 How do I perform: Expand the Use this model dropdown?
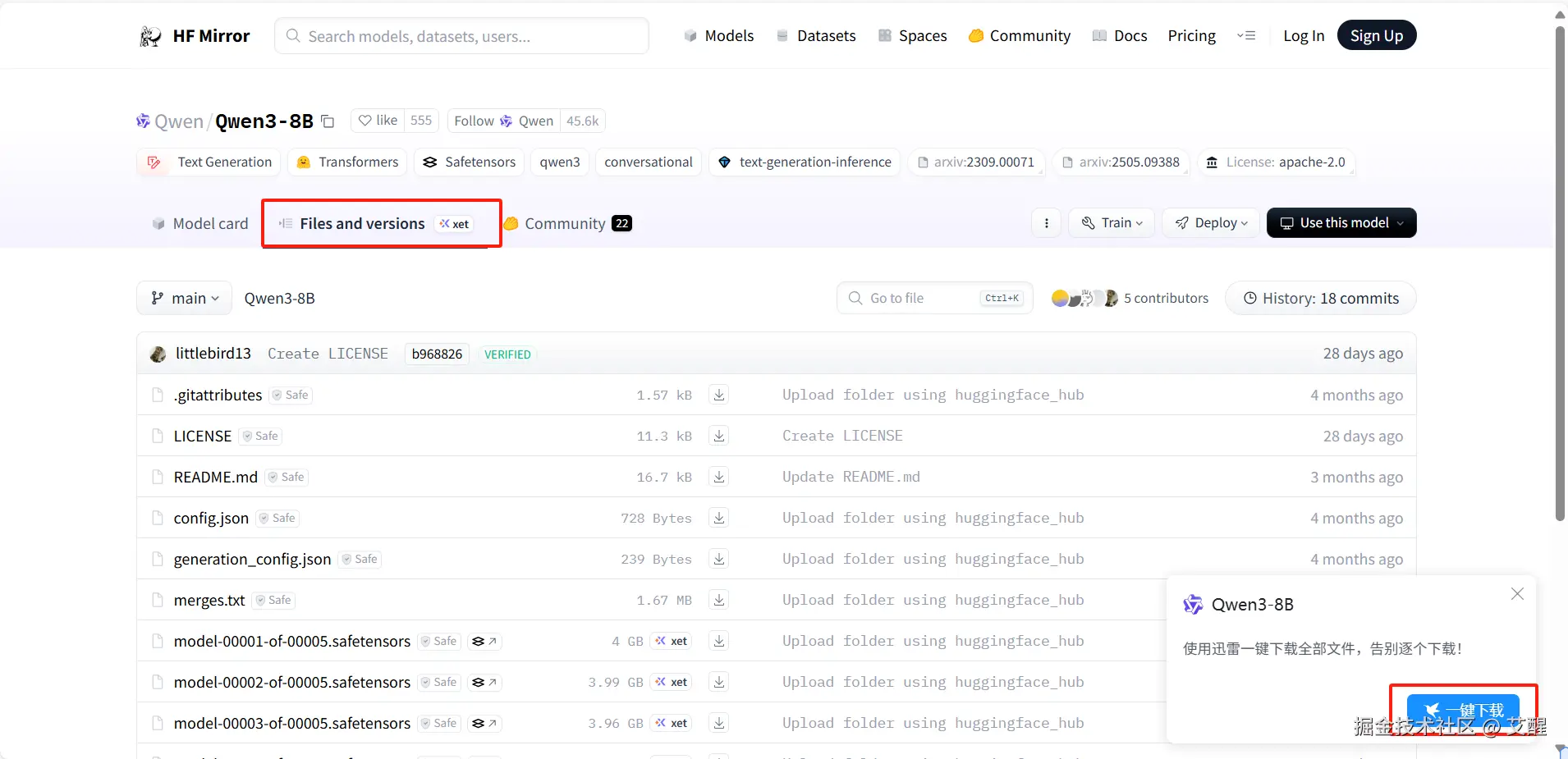click(1341, 223)
